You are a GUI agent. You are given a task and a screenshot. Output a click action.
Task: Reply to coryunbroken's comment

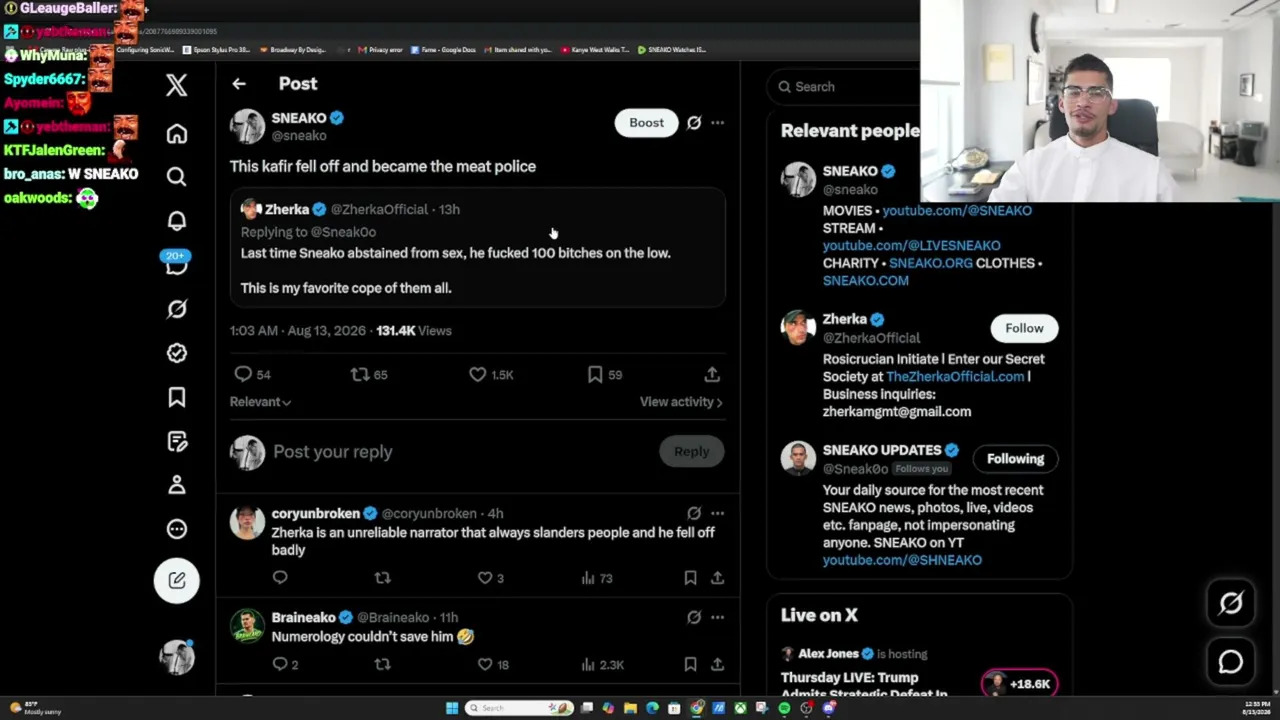(x=280, y=578)
